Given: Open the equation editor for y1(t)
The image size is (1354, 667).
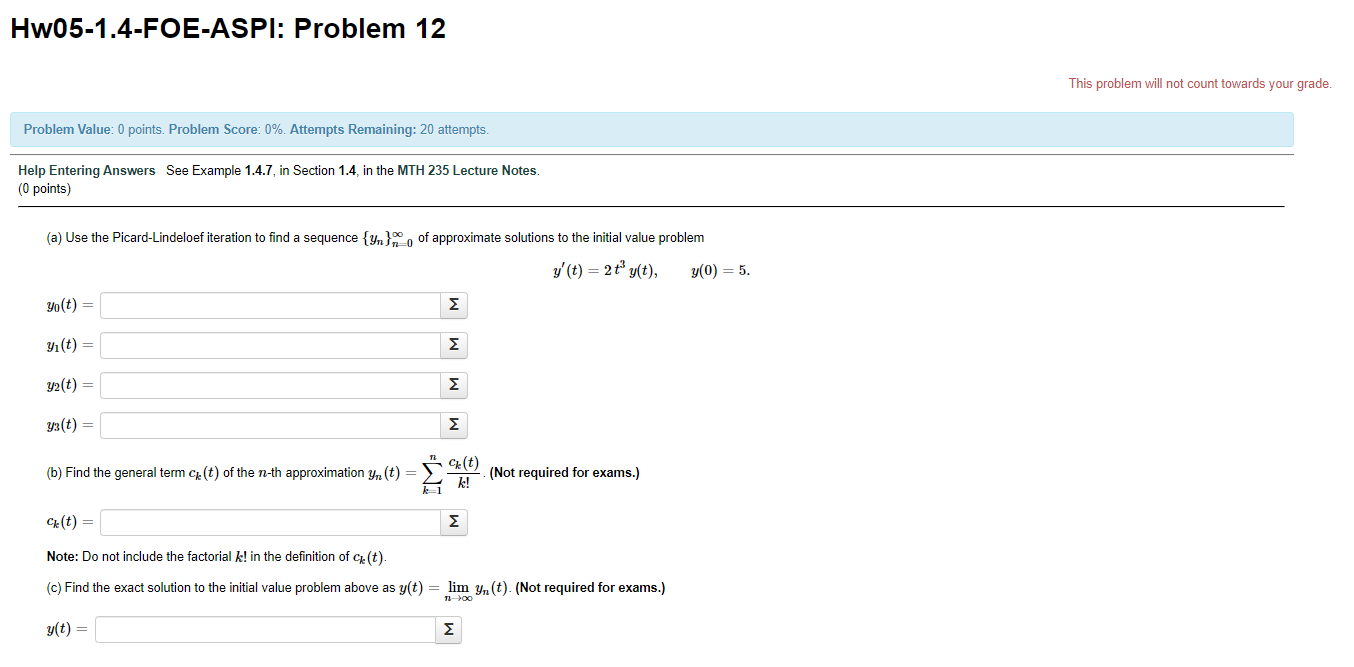Looking at the screenshot, I should click(453, 345).
